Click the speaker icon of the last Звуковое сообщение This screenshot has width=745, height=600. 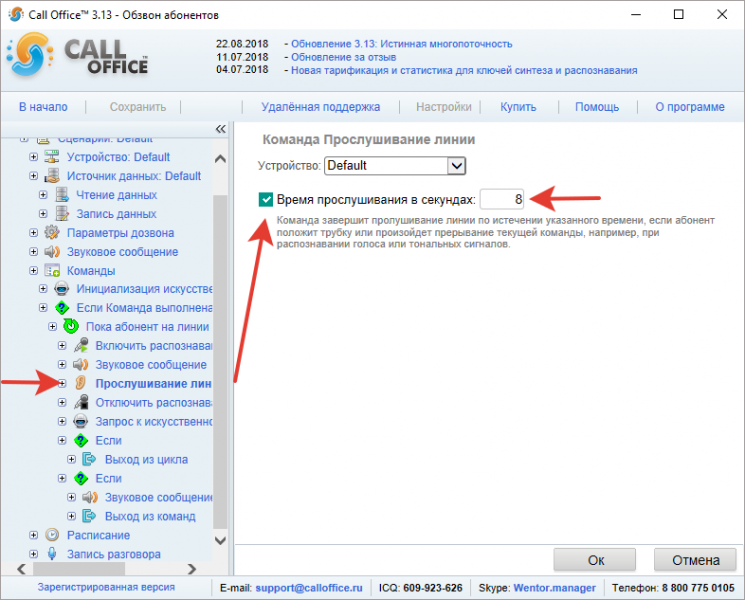pos(90,497)
